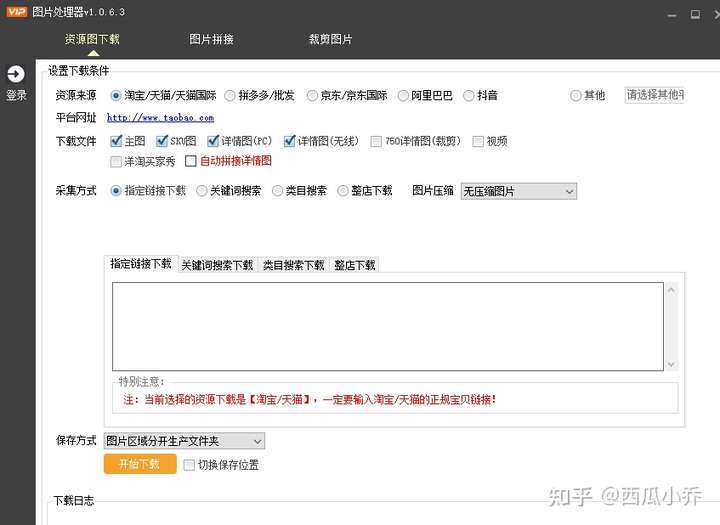The width and height of the screenshot is (720, 525).
Task: Switch to the 指定链接下载 sub-tab
Action: (141, 264)
